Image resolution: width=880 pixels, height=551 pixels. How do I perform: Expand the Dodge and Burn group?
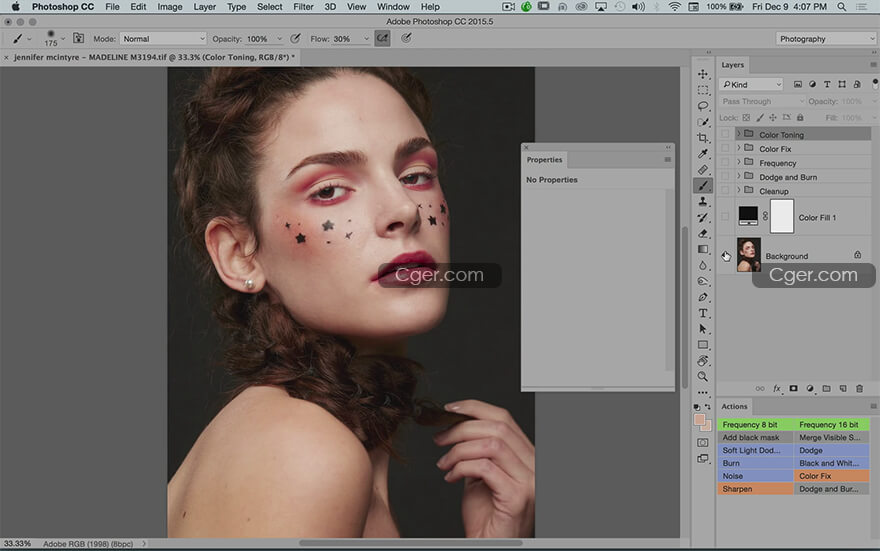pos(739,176)
